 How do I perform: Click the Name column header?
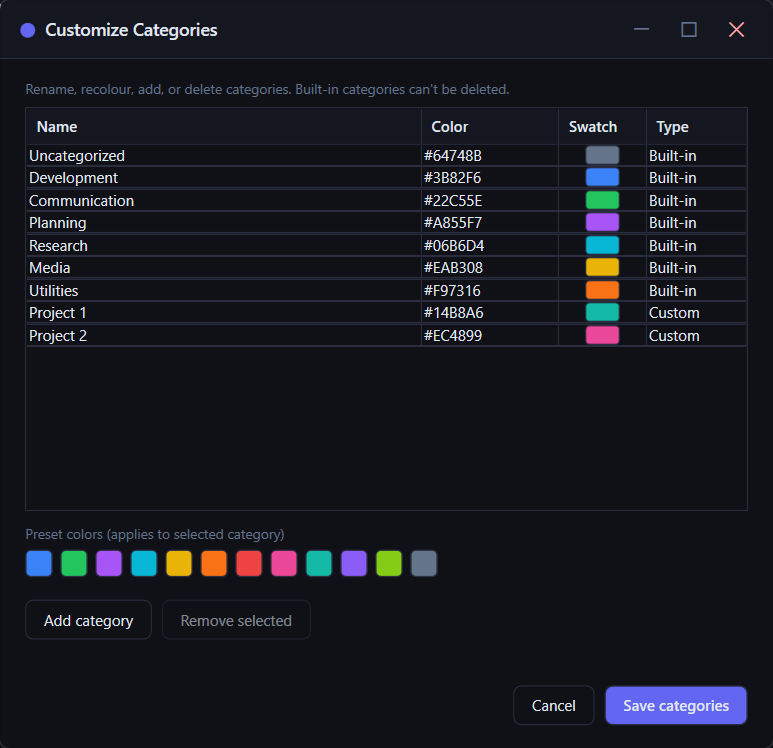224,126
